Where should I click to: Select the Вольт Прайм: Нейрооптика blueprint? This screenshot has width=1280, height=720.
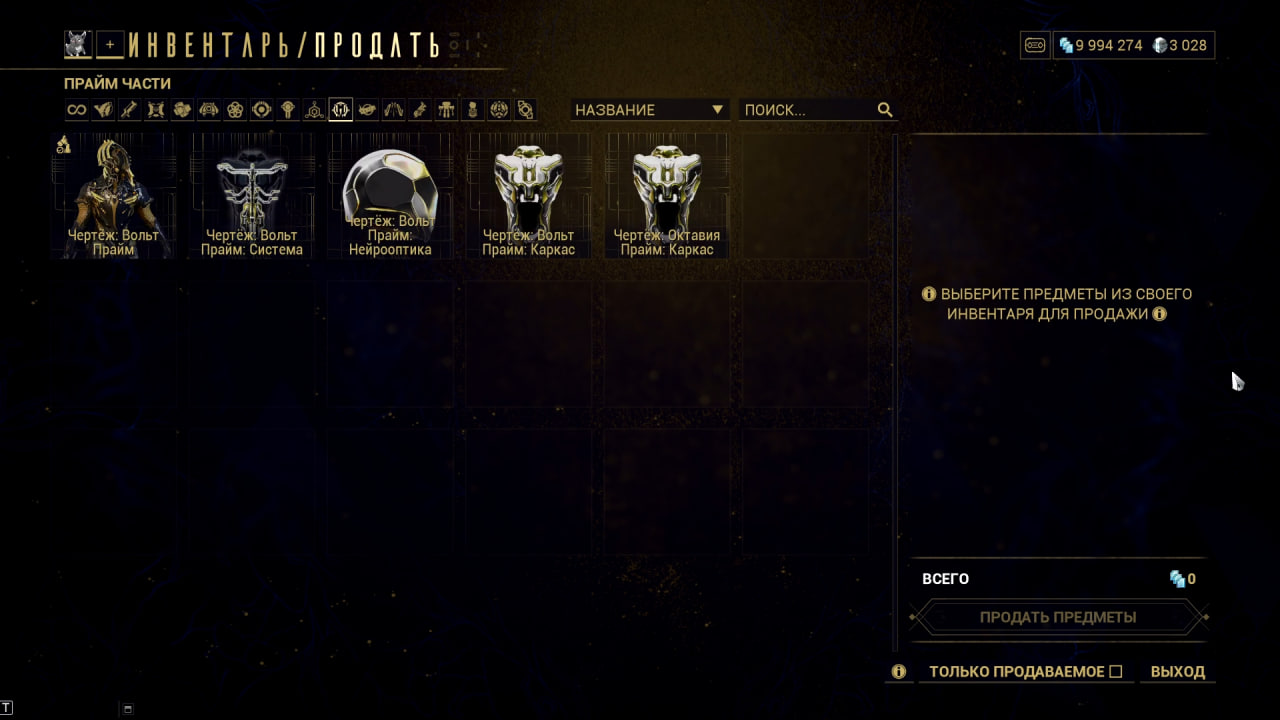390,197
